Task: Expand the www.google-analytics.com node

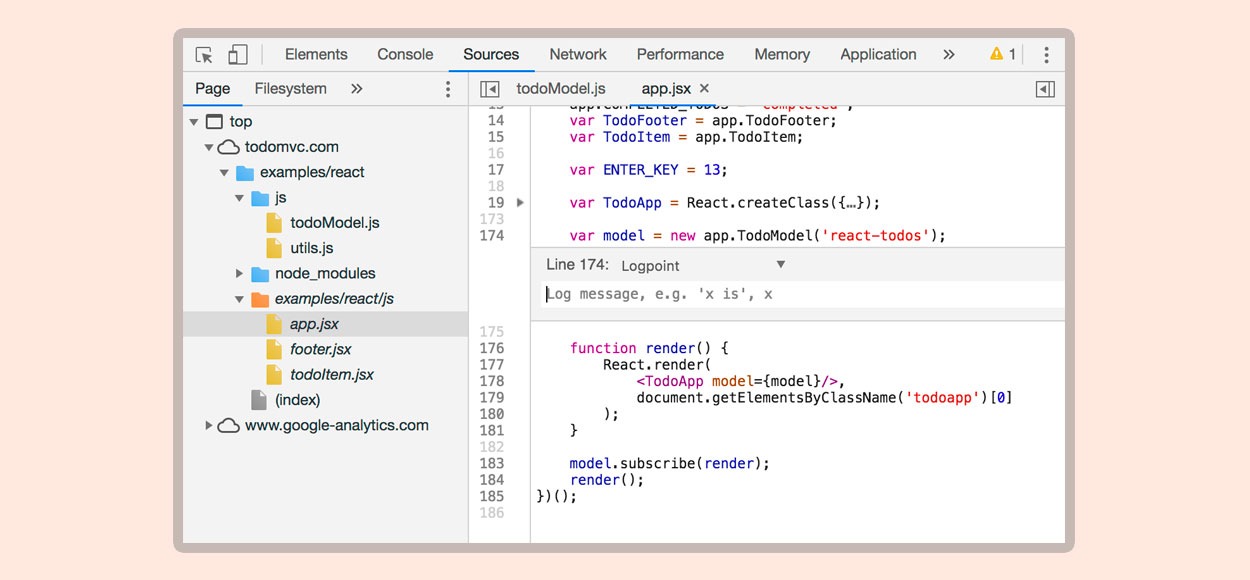Action: point(209,425)
